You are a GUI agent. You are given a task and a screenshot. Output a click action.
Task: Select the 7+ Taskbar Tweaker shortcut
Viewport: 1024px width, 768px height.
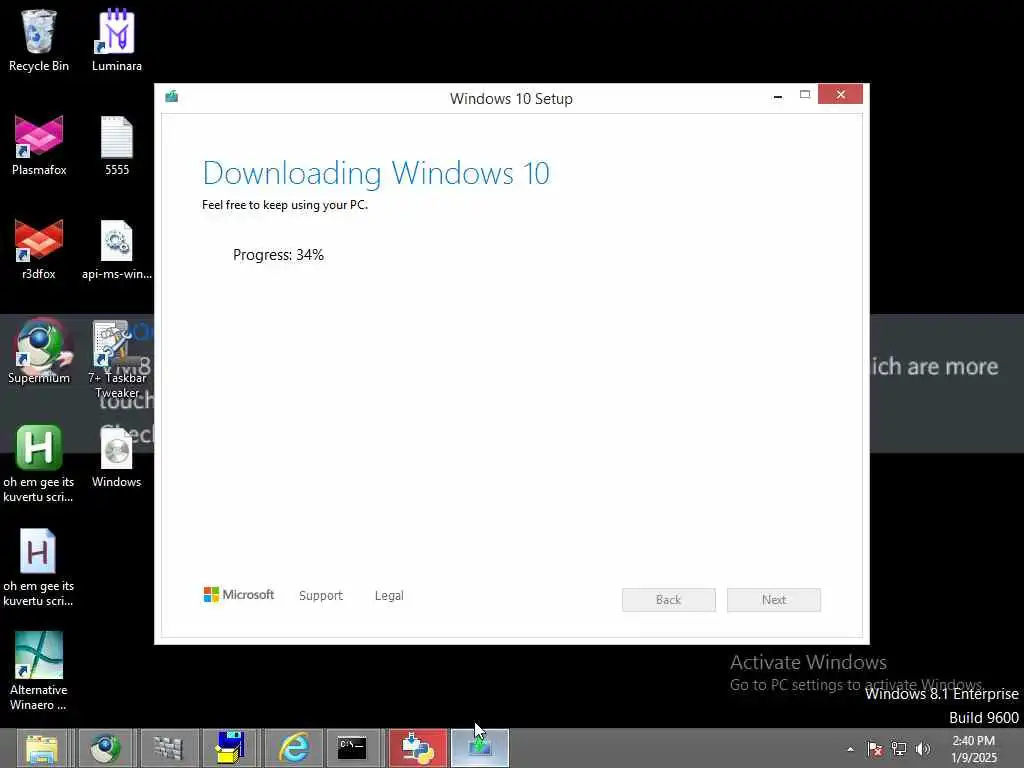[117, 359]
